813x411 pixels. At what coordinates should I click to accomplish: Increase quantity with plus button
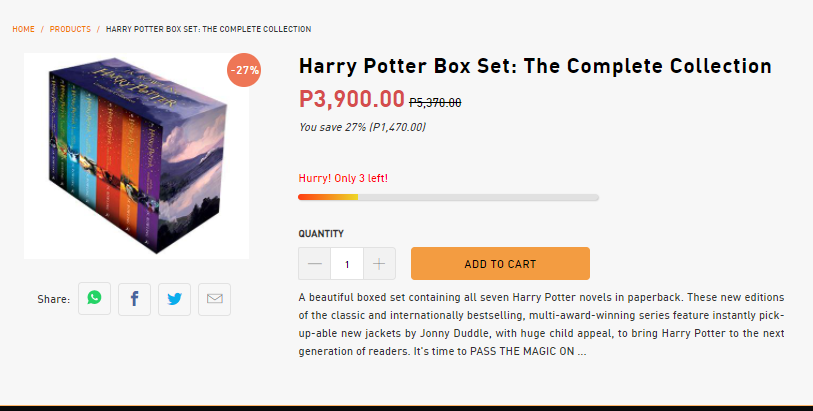[379, 264]
